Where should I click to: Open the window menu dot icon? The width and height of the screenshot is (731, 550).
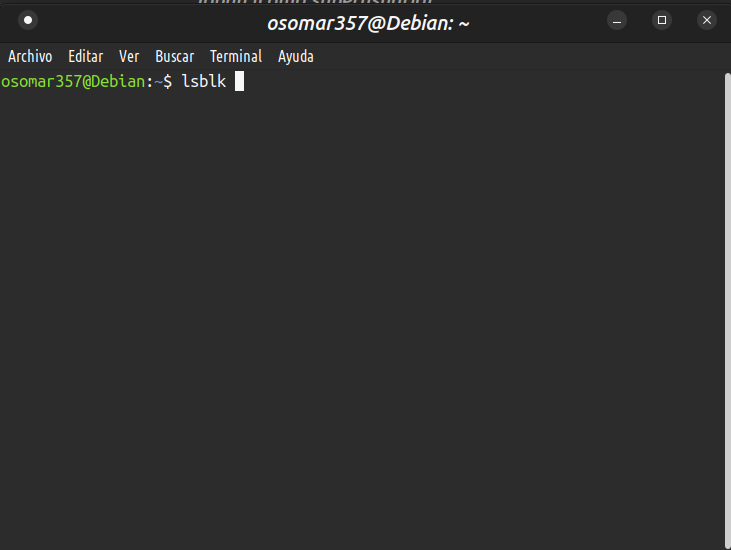[x=28, y=20]
